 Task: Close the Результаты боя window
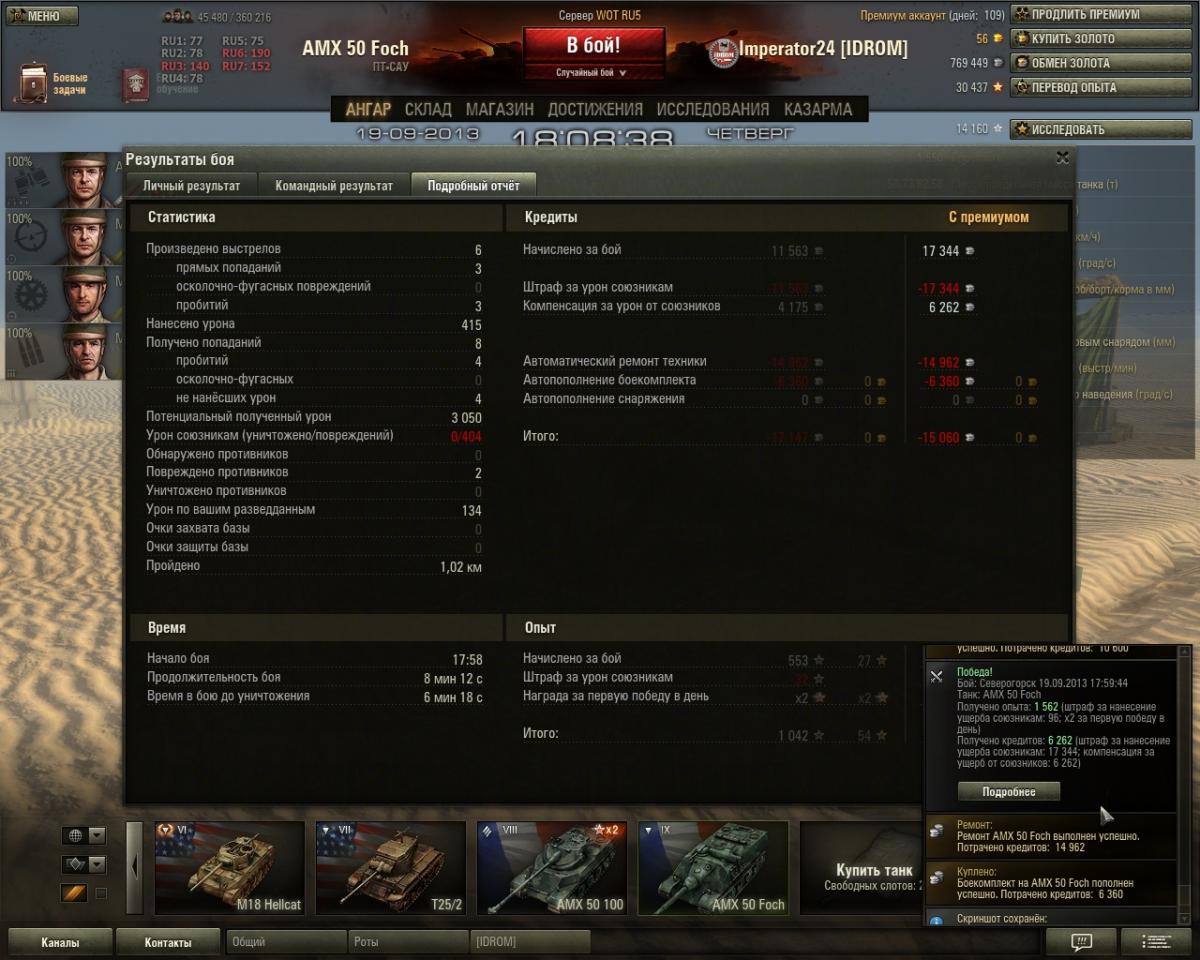[x=1062, y=158]
